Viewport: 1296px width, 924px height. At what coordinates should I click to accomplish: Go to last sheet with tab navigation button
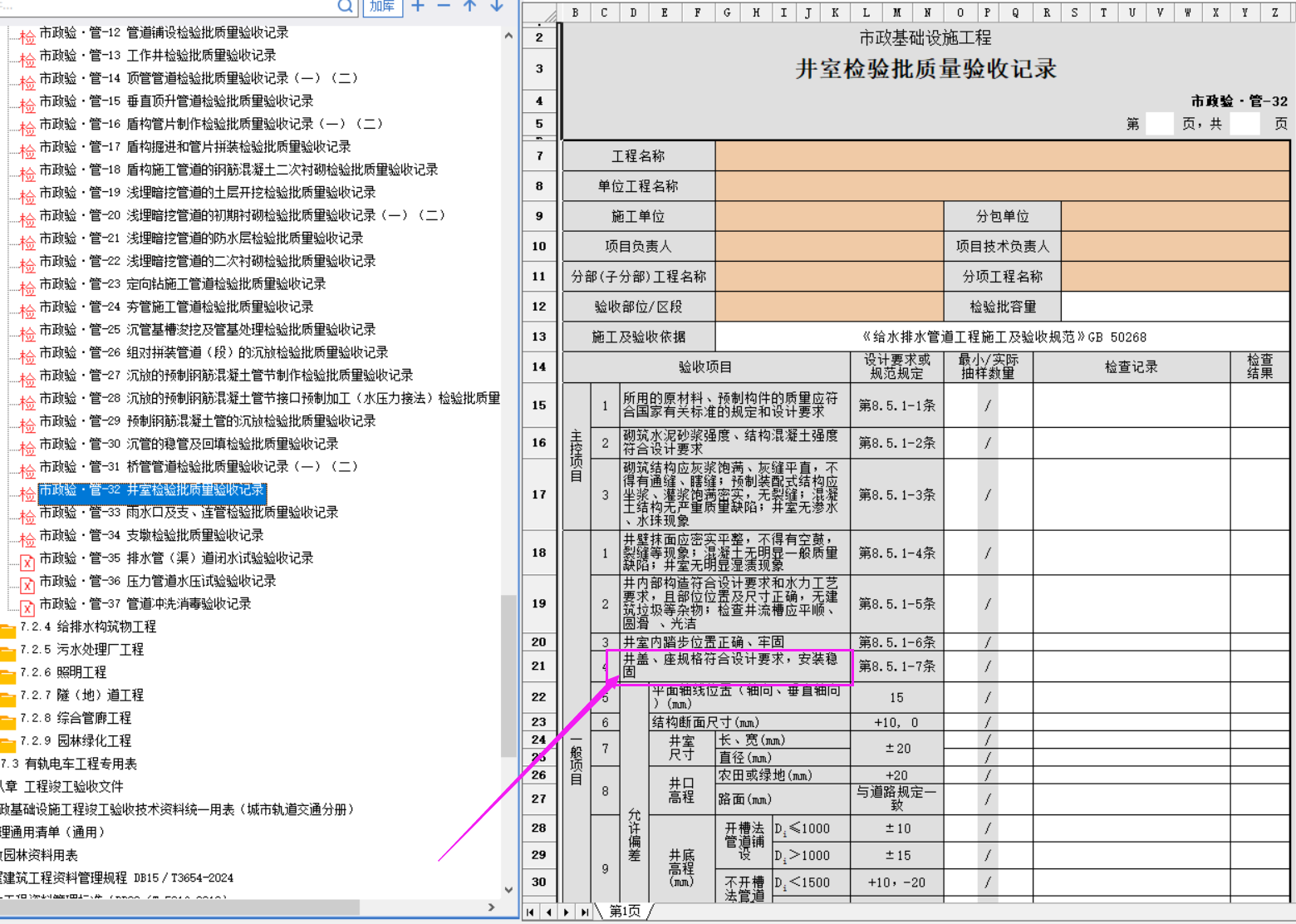pos(585,912)
